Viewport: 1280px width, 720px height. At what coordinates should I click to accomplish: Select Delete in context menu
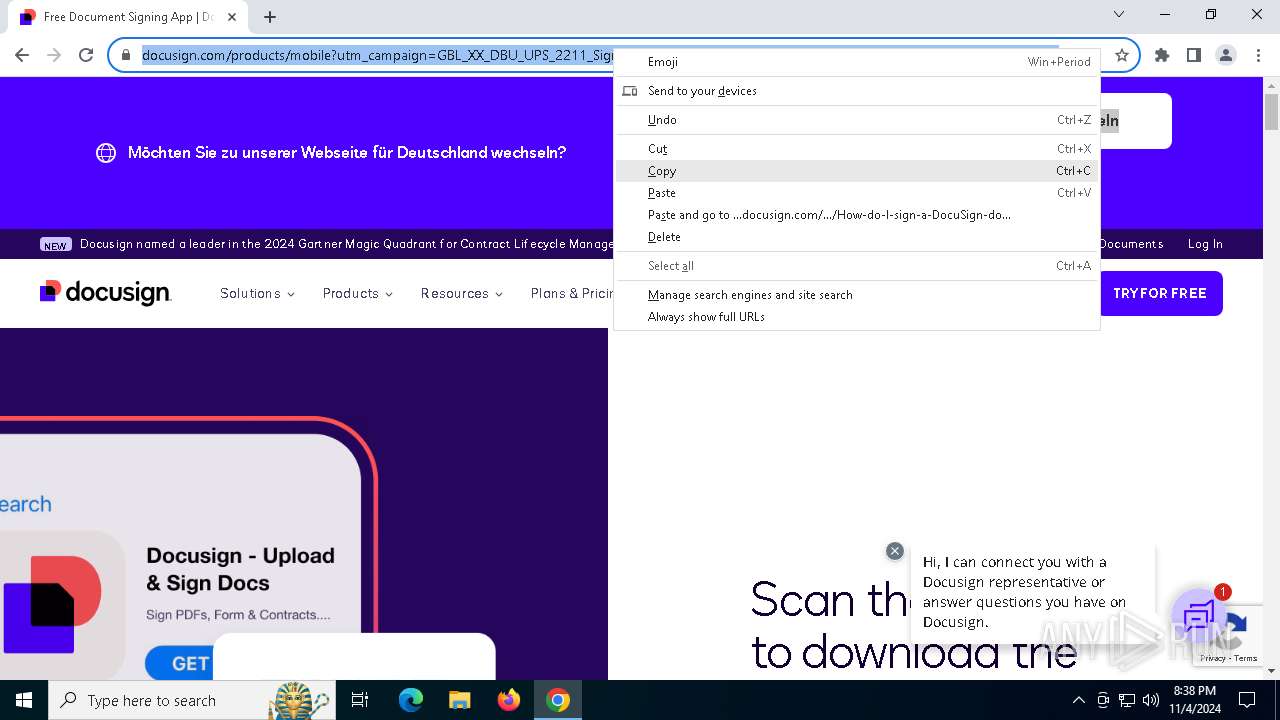point(857,237)
